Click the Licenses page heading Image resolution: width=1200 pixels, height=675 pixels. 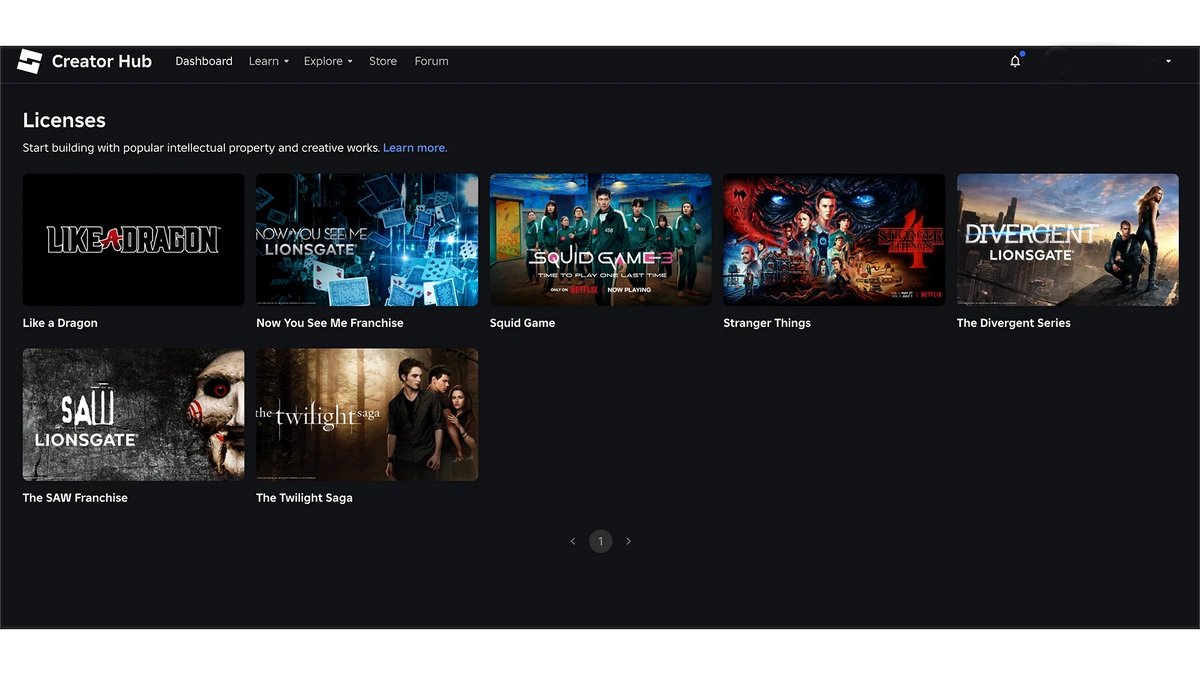point(64,120)
